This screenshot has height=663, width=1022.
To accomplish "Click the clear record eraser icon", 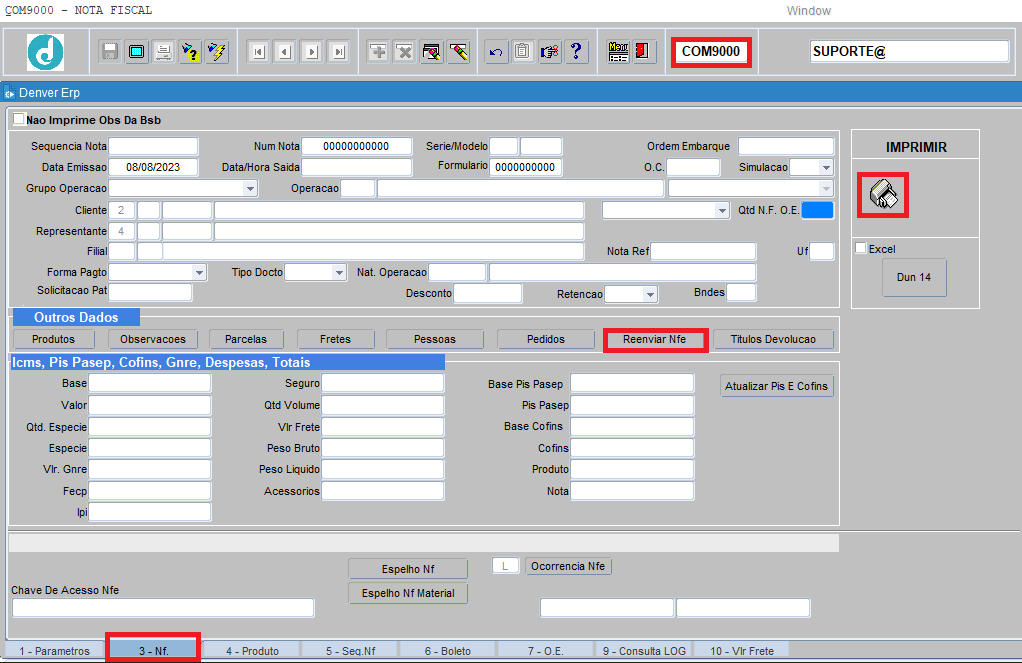I will tap(458, 52).
